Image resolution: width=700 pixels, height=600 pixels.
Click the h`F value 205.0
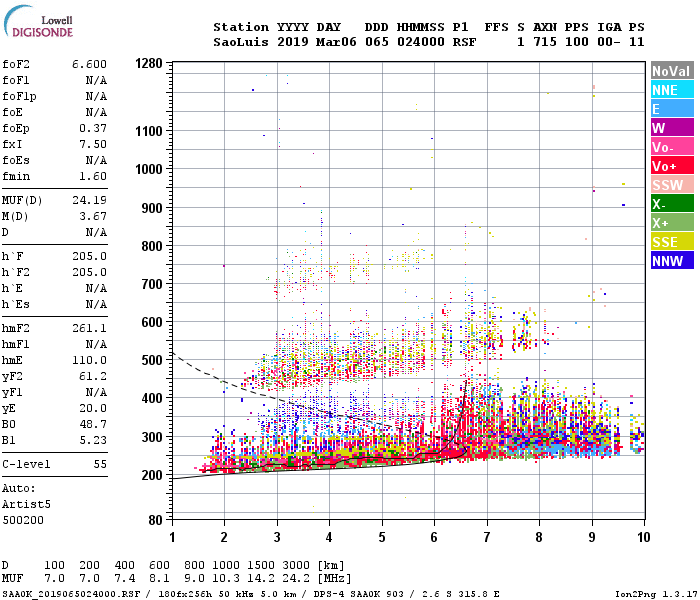coord(89,256)
